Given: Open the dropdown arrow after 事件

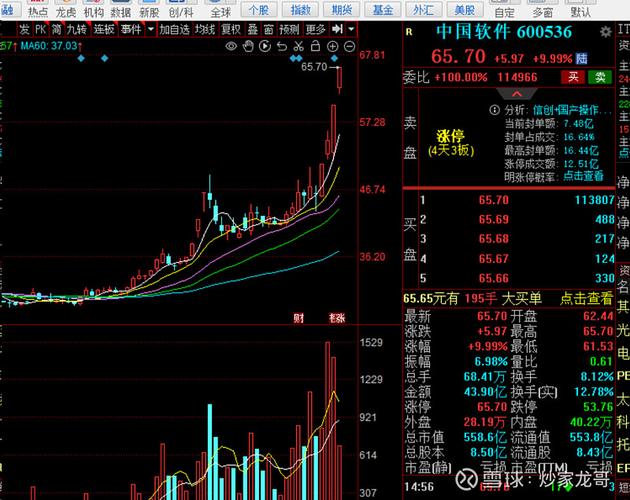Looking at the screenshot, I should [151, 29].
